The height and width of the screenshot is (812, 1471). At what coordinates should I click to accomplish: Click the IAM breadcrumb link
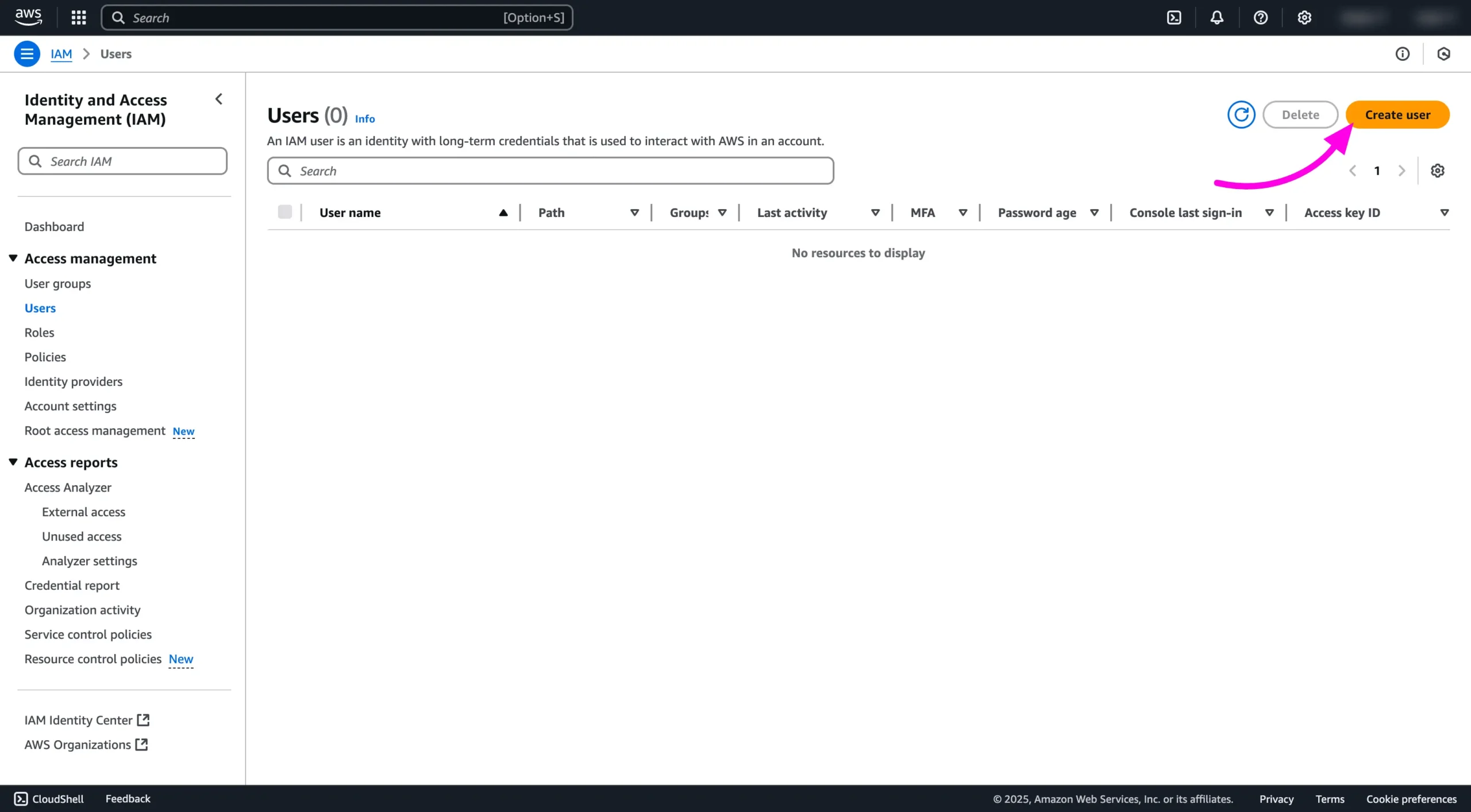(x=61, y=54)
